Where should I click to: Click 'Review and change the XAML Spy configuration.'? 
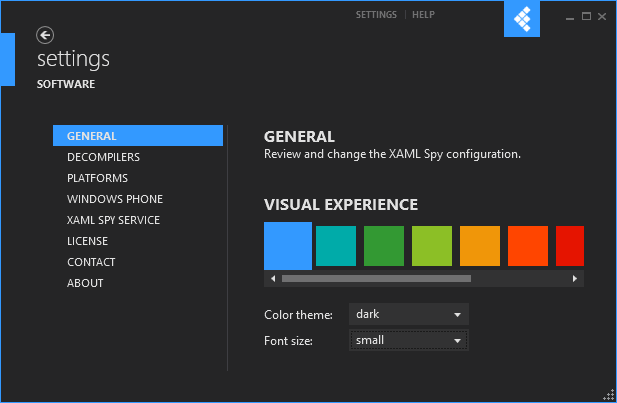[x=392, y=154]
